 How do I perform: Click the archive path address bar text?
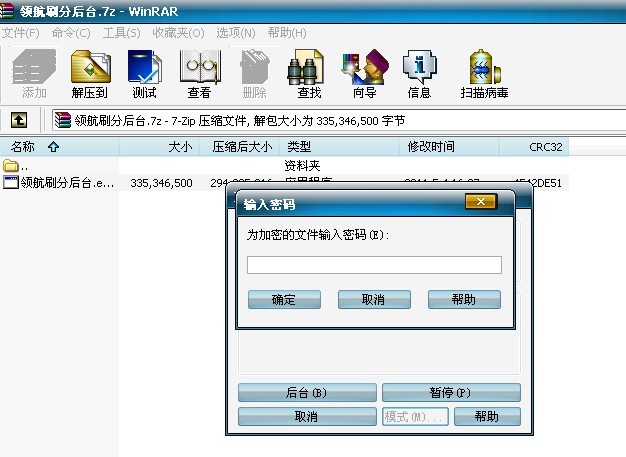(240, 121)
